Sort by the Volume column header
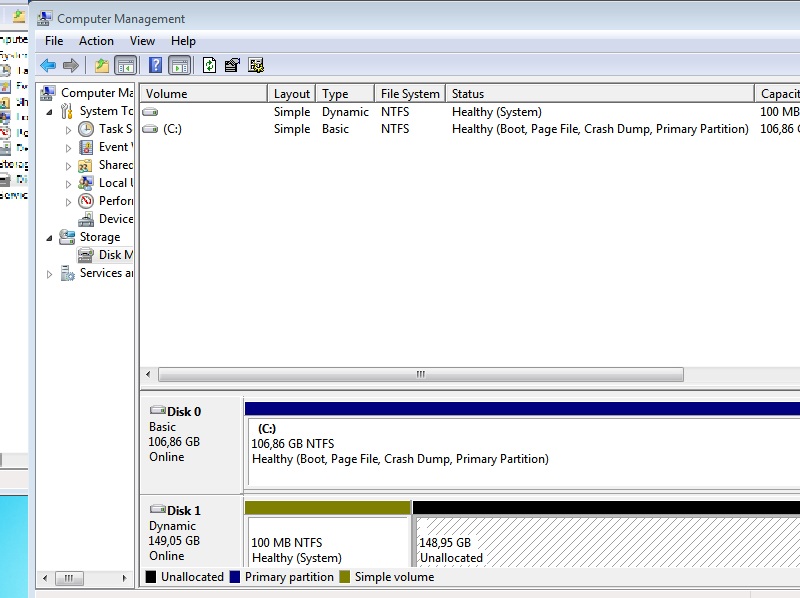The width and height of the screenshot is (800, 598). point(204,94)
